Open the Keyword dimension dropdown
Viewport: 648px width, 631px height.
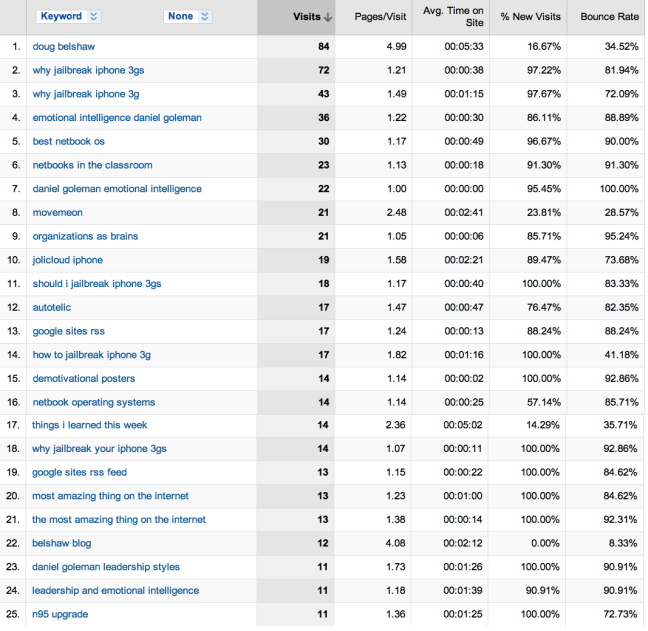point(69,16)
